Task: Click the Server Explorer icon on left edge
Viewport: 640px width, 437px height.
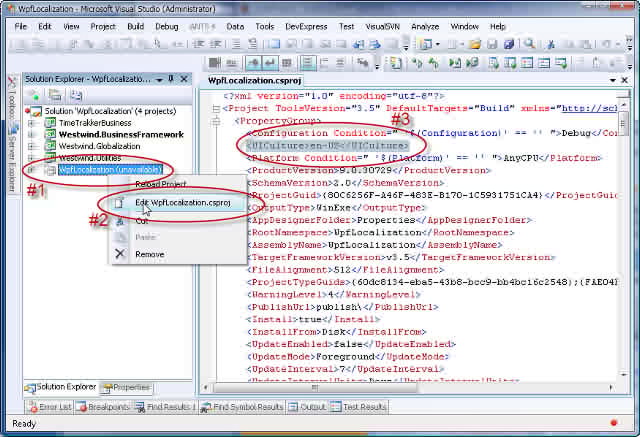Action: [x=13, y=130]
